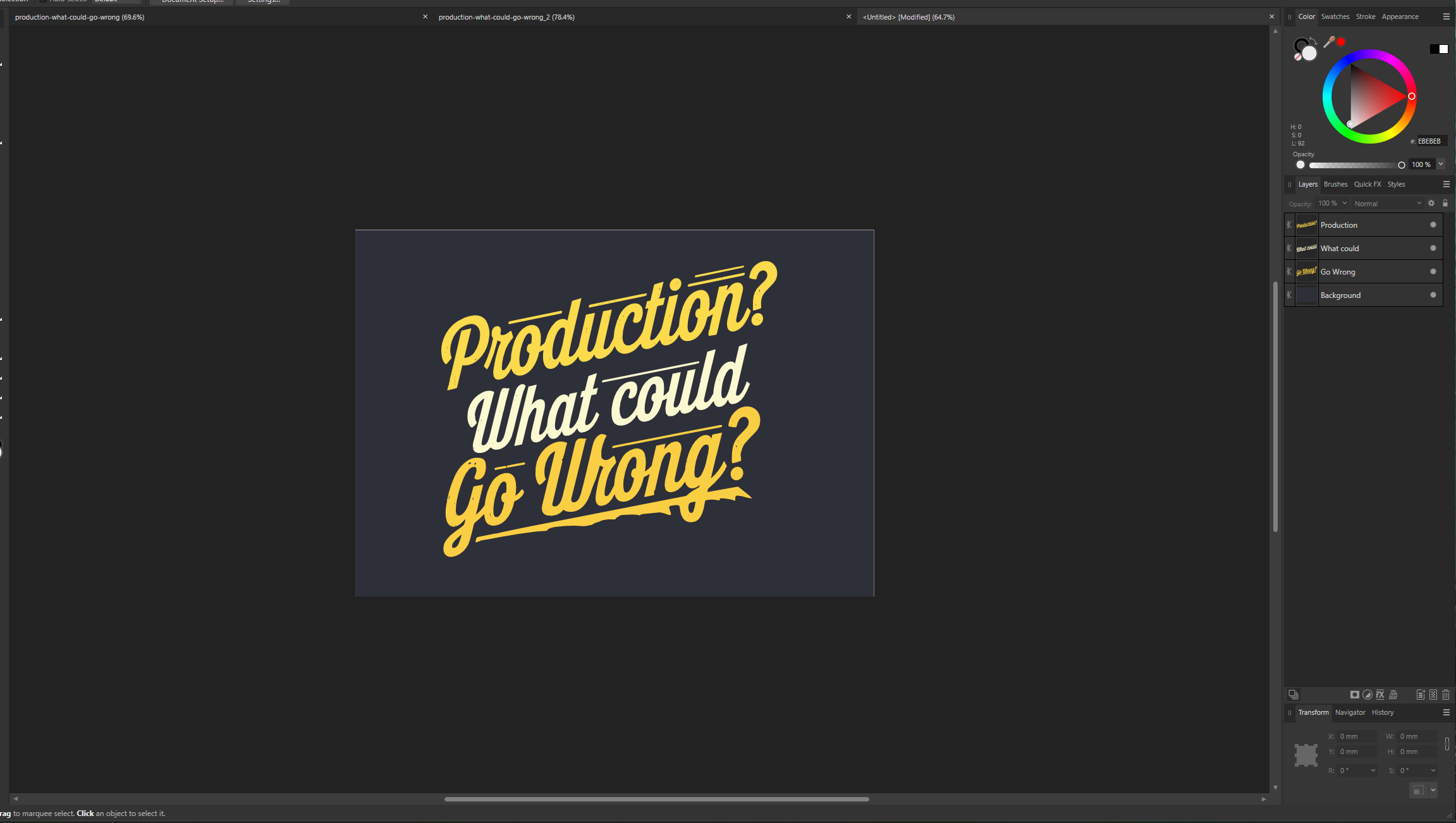Set the color to none
The image size is (1456, 823).
click(1297, 57)
